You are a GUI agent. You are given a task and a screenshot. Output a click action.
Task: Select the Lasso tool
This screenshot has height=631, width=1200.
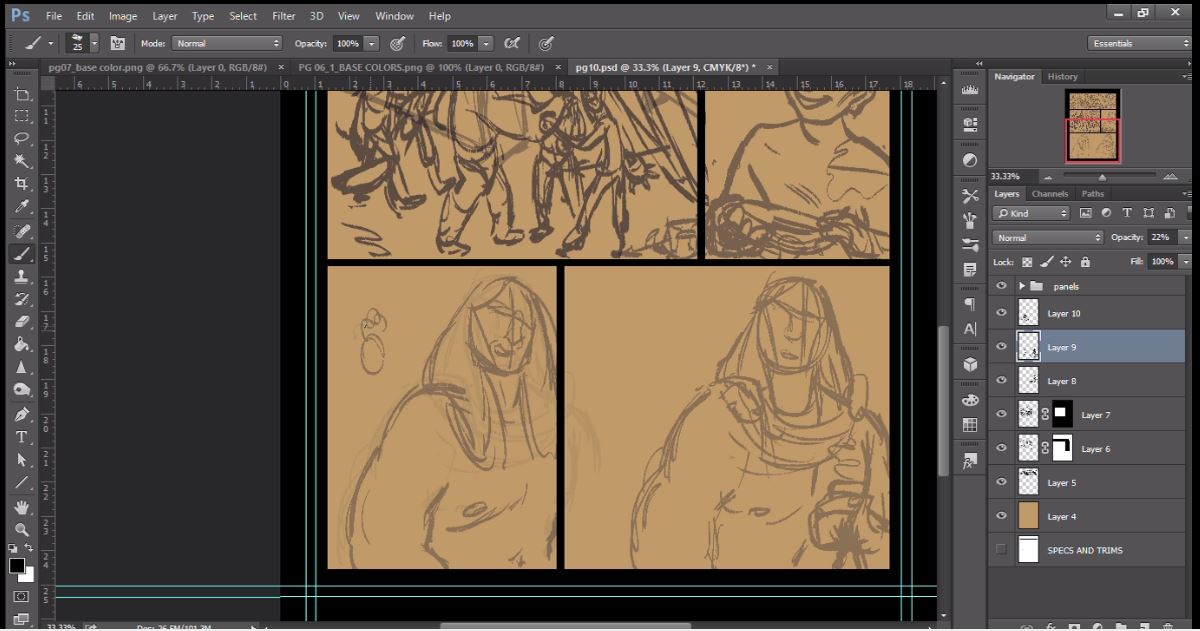click(x=22, y=138)
